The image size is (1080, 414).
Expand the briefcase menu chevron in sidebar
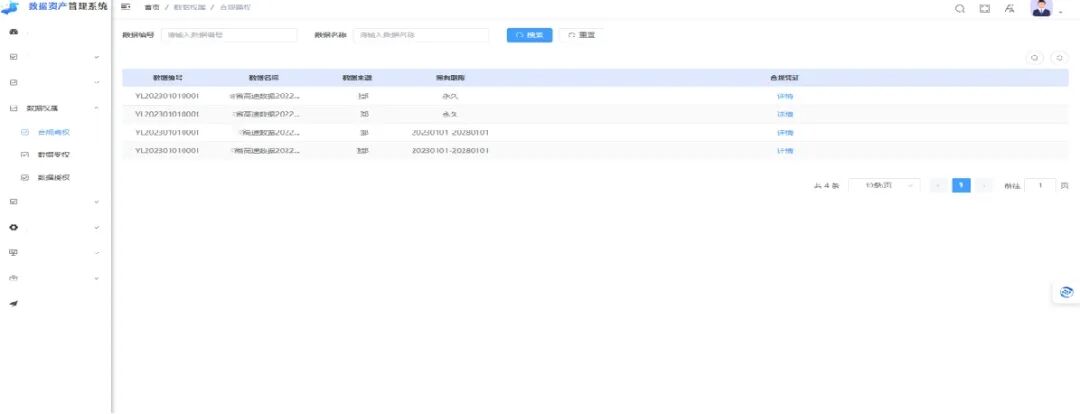pyautogui.click(x=96, y=278)
